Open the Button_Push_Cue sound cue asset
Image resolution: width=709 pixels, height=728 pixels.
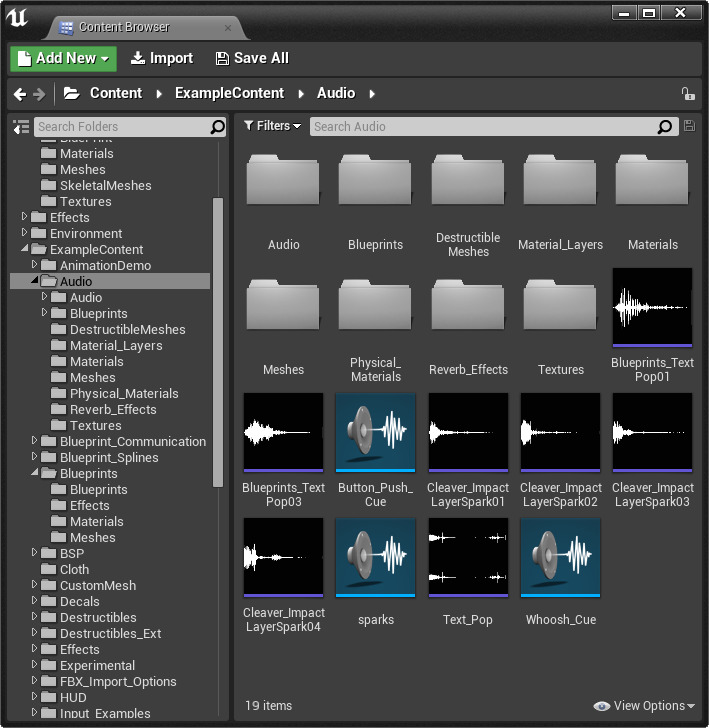coord(376,432)
